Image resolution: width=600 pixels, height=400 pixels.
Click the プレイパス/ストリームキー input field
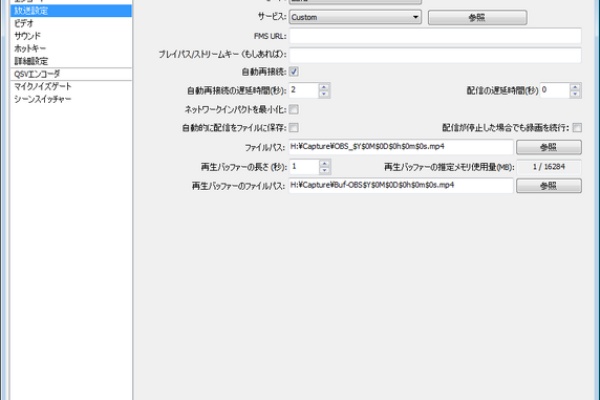[x=435, y=55]
